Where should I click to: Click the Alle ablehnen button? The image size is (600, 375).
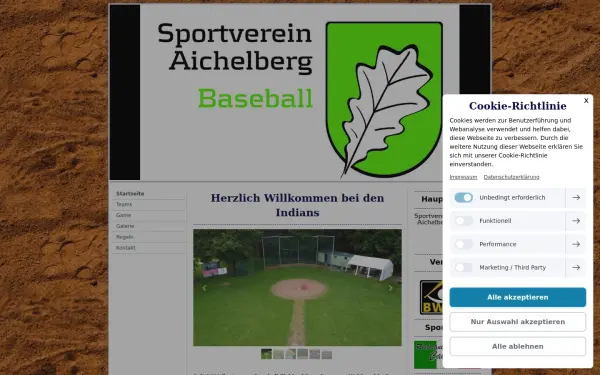517,346
